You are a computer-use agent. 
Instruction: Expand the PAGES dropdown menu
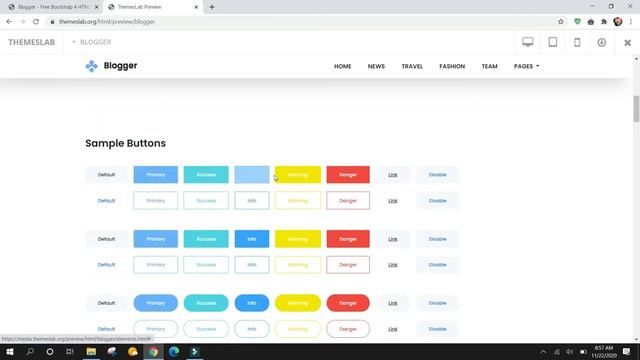click(526, 66)
